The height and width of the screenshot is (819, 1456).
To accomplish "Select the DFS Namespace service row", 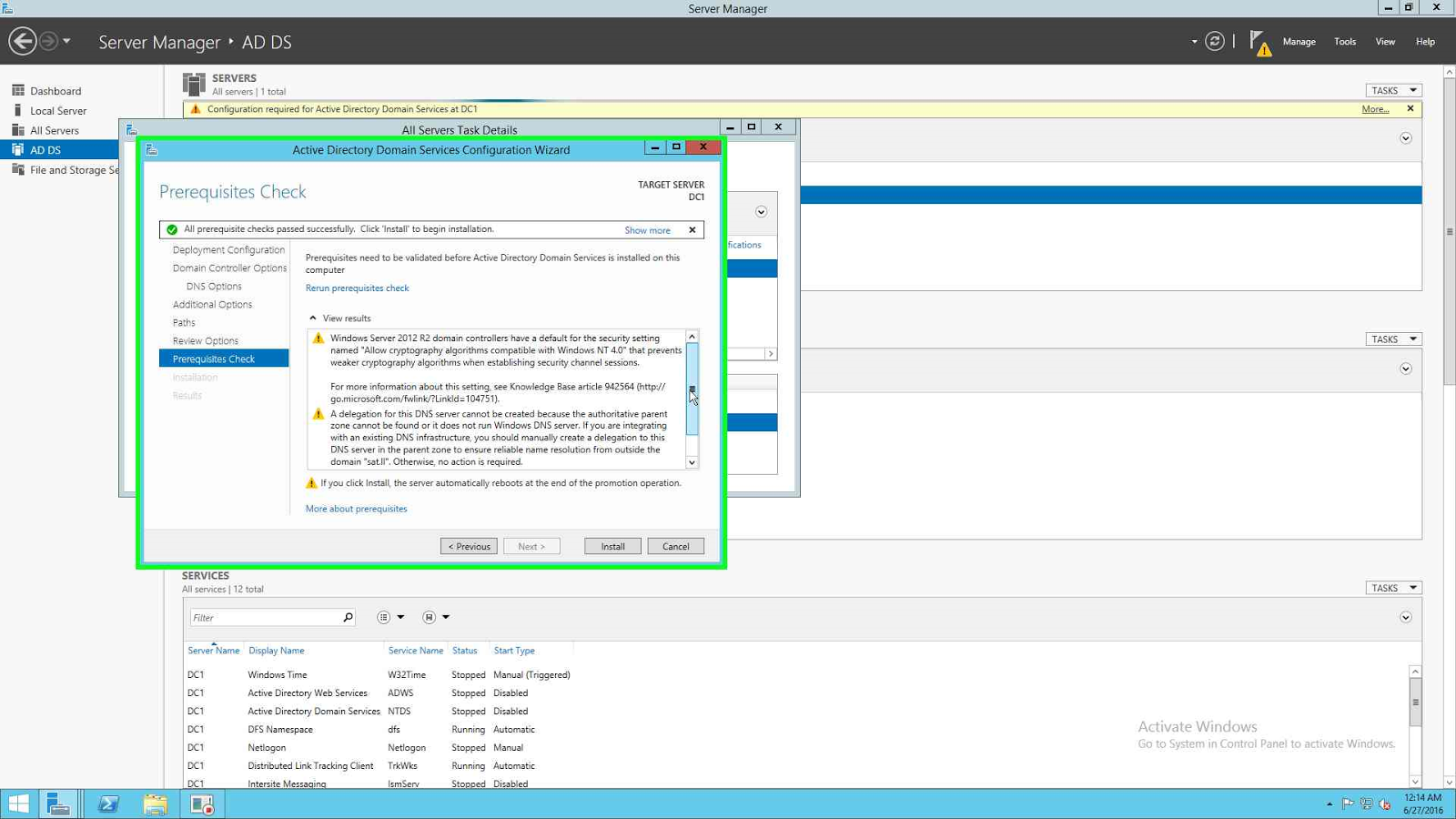I will tap(795, 730).
